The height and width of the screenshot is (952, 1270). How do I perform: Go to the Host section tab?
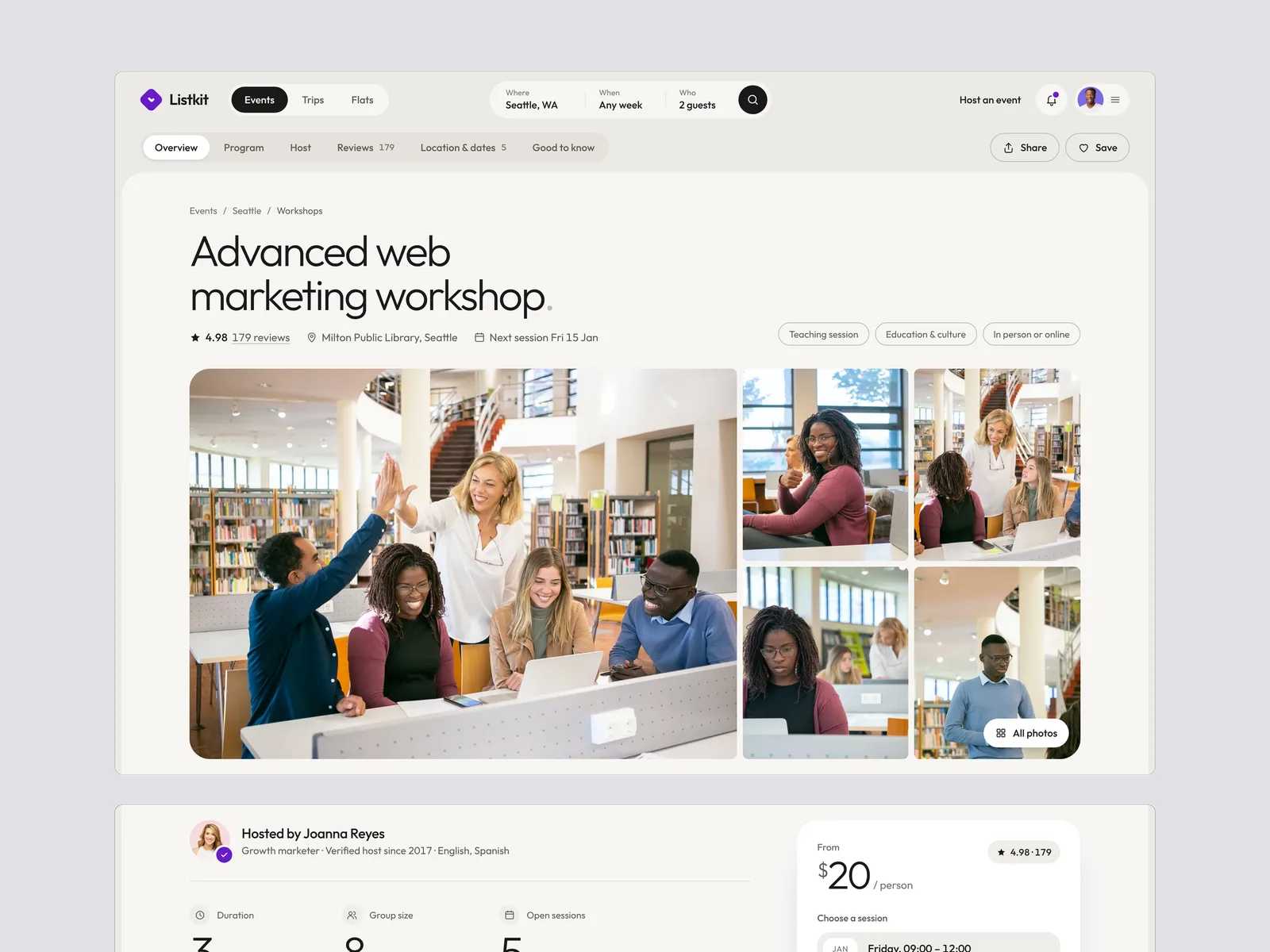[300, 148]
